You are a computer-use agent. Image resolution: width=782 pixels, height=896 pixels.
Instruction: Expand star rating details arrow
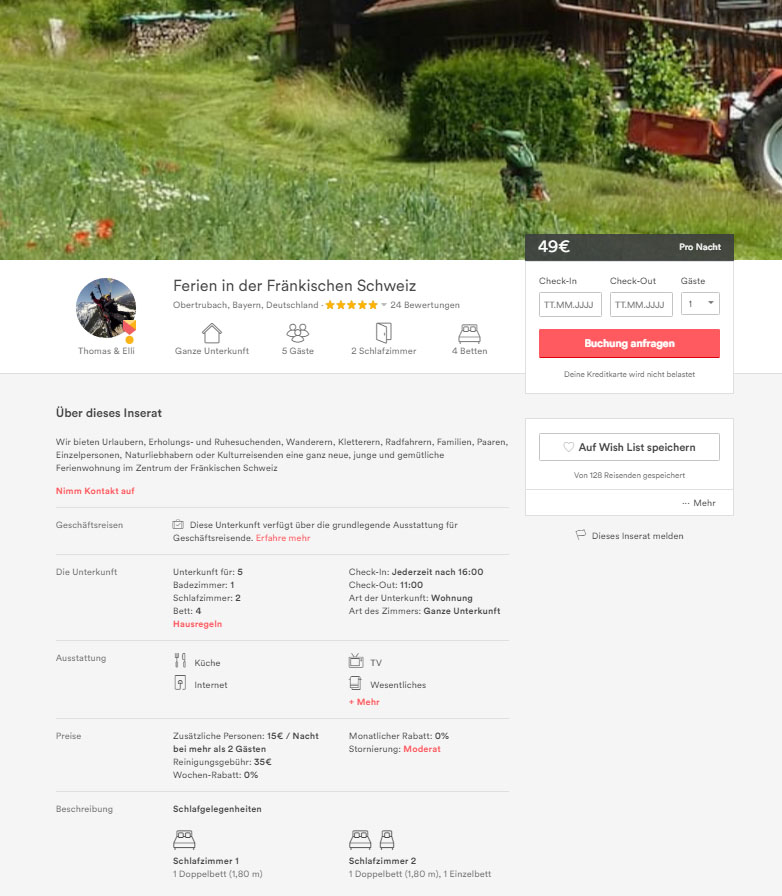tap(384, 305)
